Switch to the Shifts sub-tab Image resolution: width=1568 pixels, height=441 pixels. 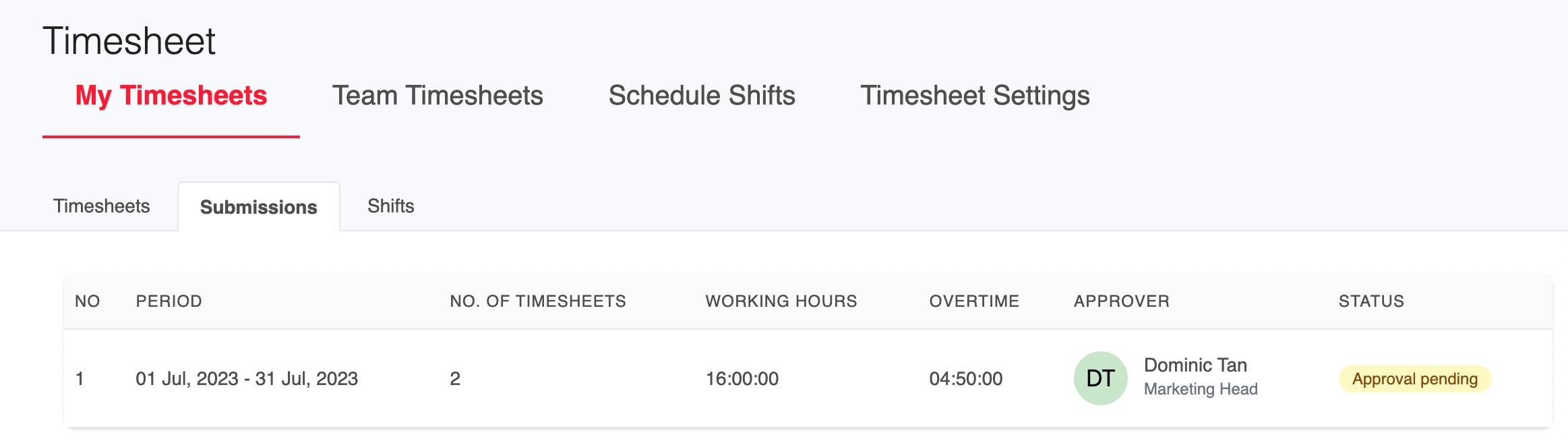(x=391, y=206)
